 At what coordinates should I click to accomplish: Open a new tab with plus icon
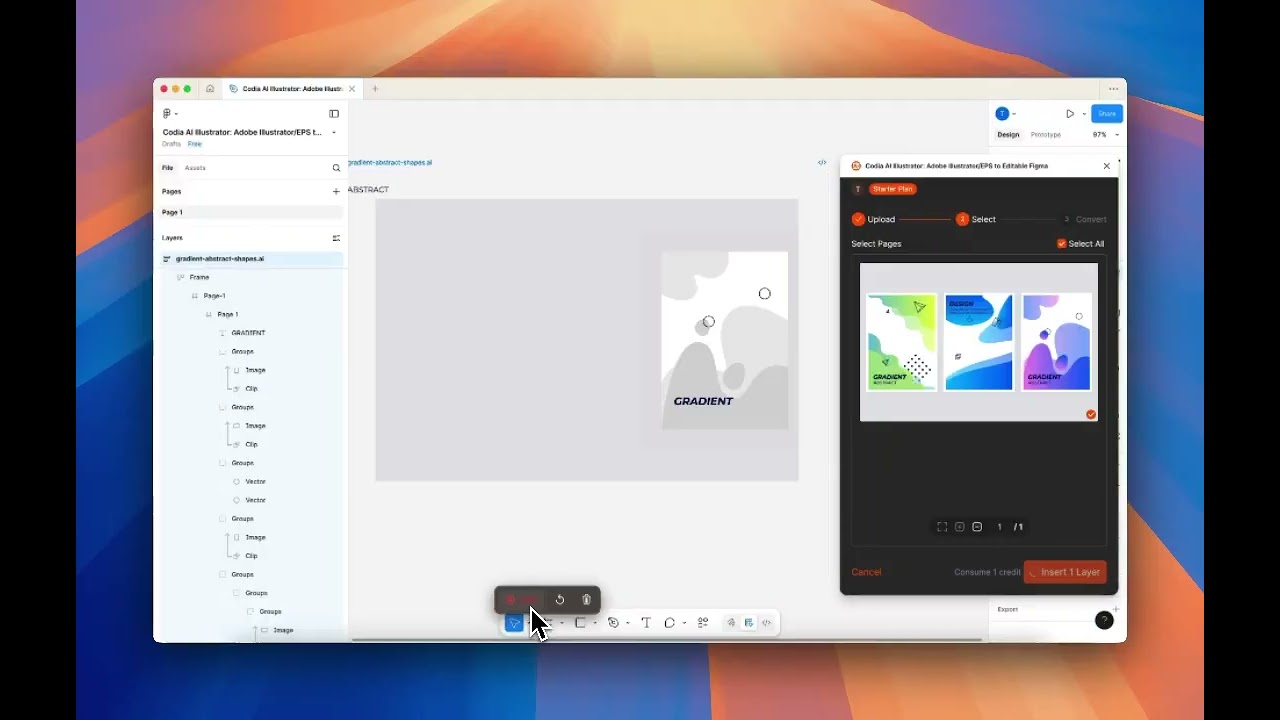click(x=375, y=89)
